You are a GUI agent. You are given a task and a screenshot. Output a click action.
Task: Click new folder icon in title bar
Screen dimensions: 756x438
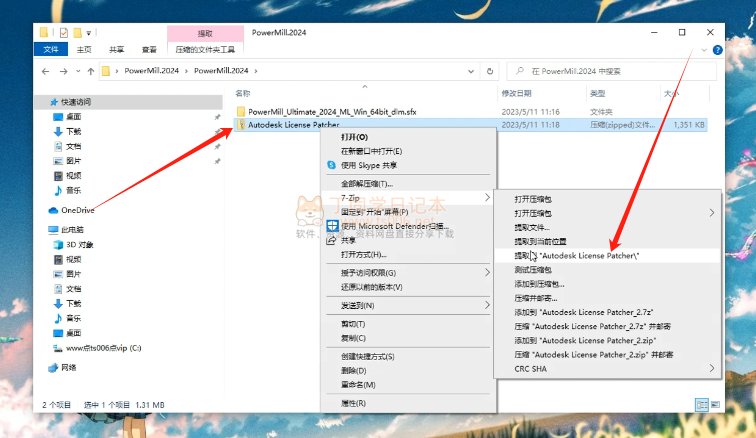(x=77, y=33)
